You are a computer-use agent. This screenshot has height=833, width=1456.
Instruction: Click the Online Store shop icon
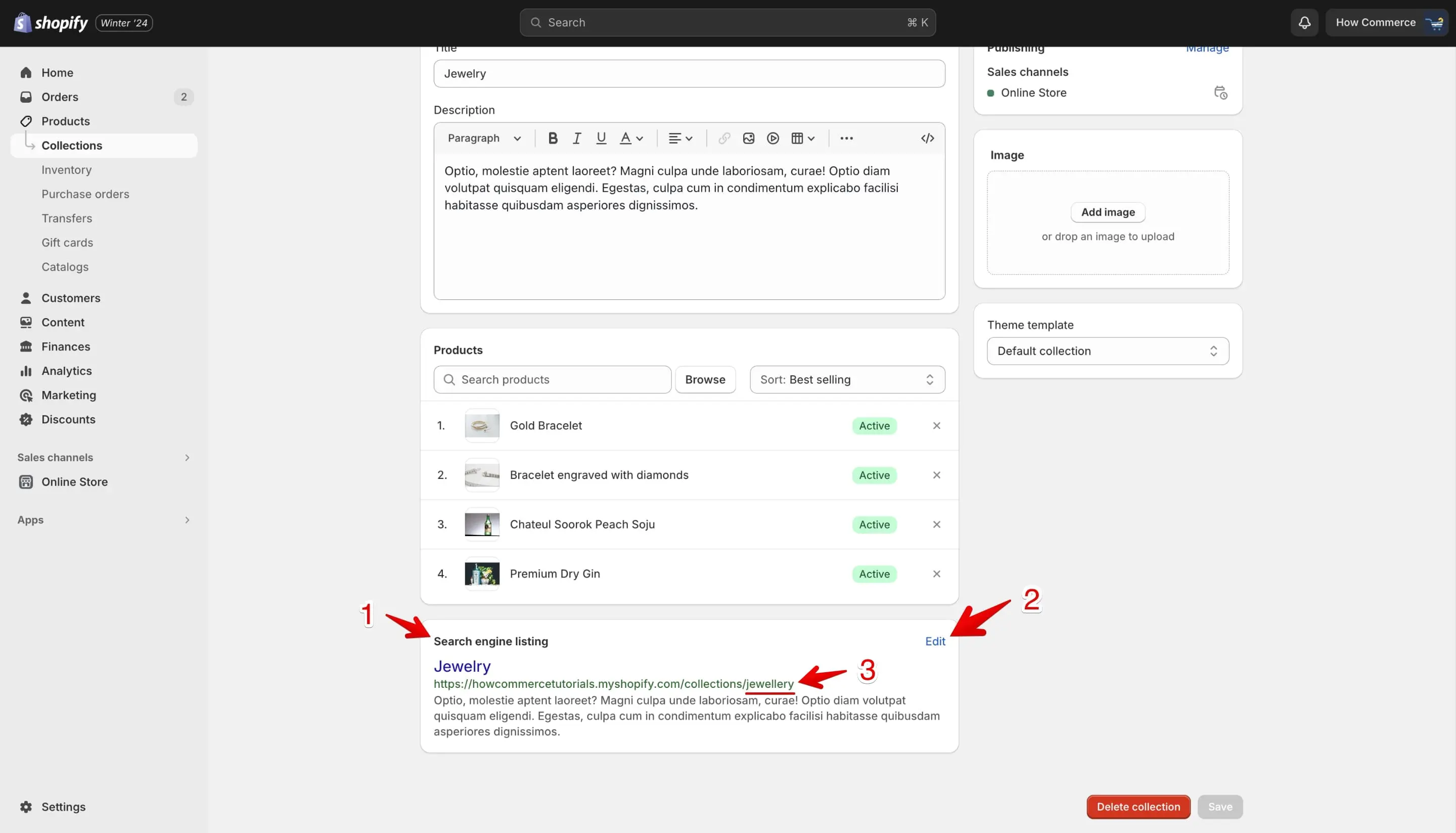(26, 481)
